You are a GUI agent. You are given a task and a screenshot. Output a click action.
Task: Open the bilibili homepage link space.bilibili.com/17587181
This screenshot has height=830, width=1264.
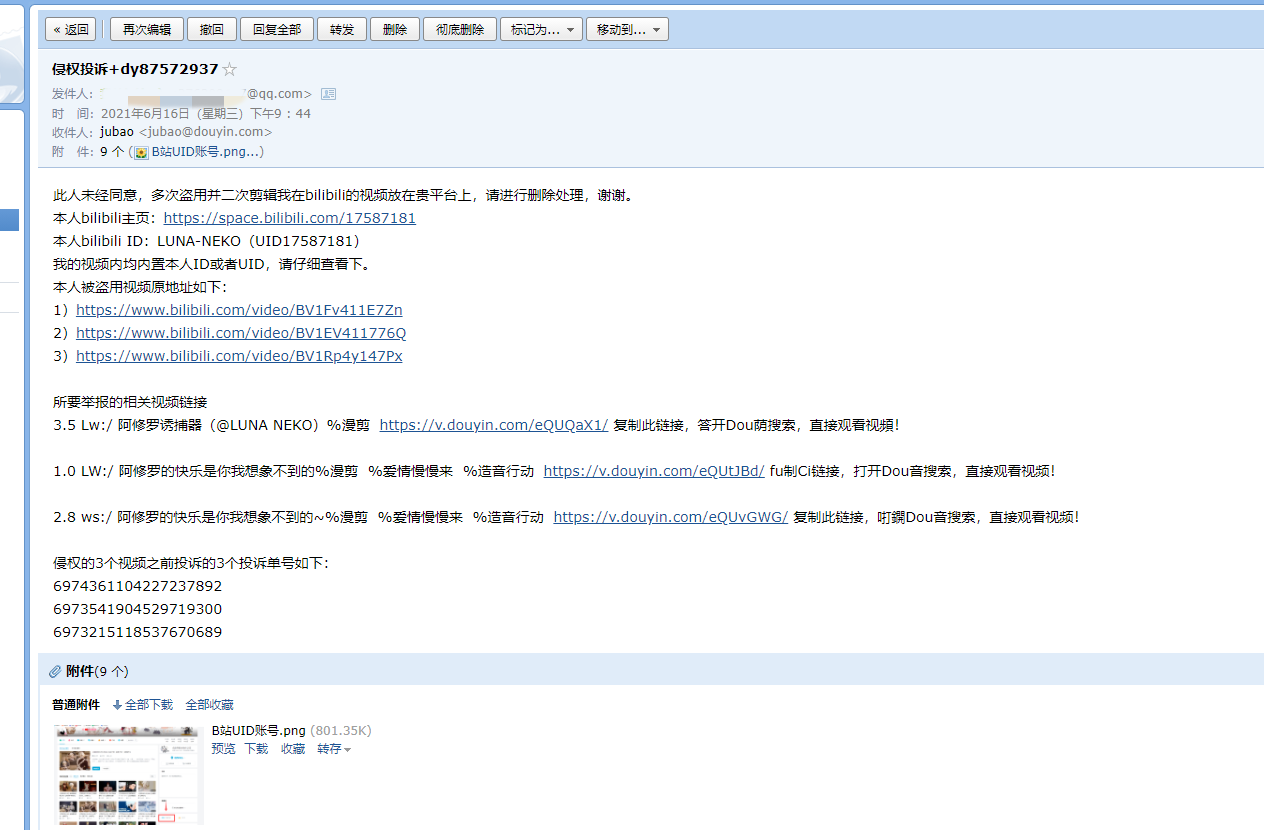(x=289, y=217)
